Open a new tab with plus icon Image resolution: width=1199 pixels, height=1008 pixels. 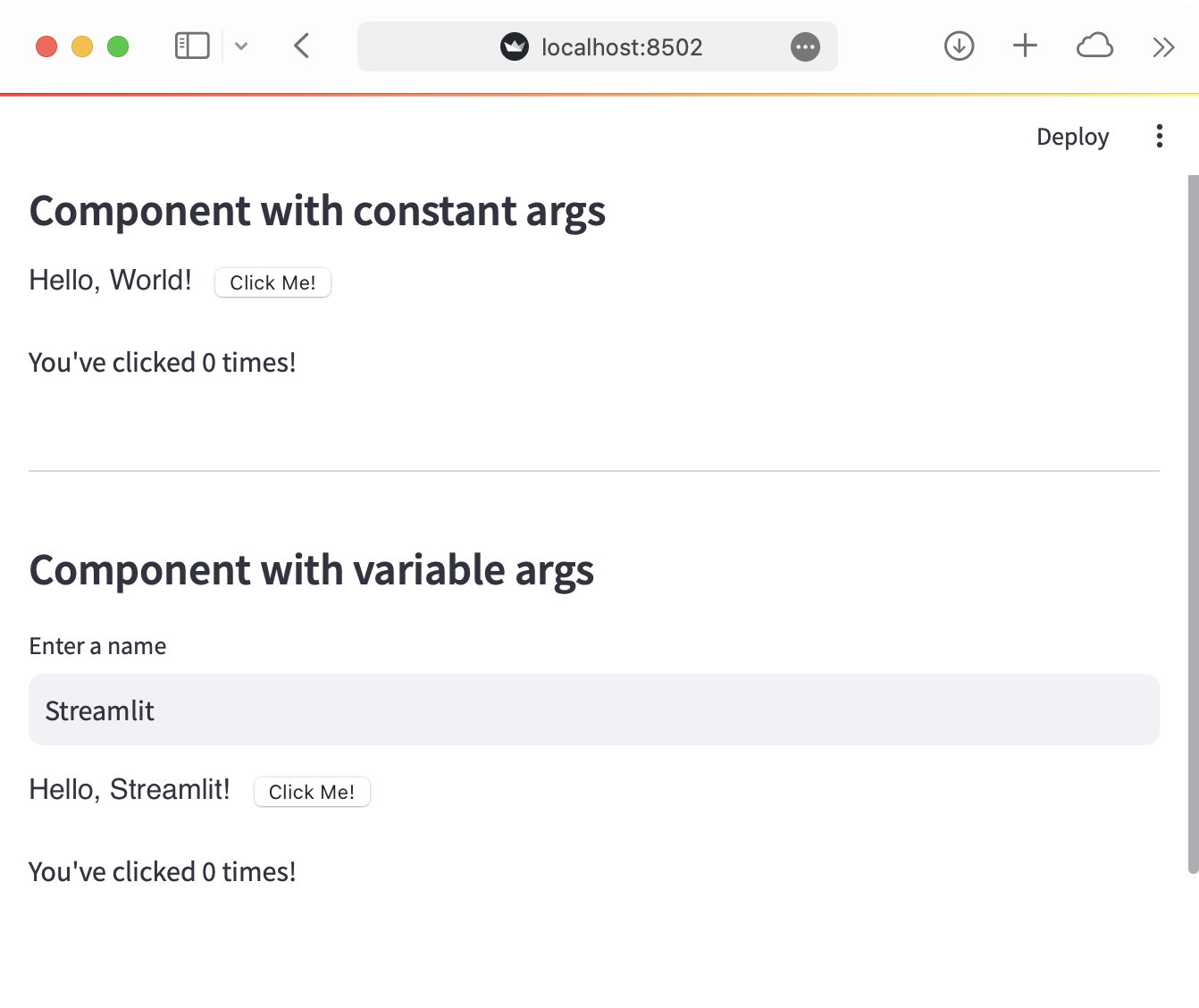click(x=1025, y=46)
